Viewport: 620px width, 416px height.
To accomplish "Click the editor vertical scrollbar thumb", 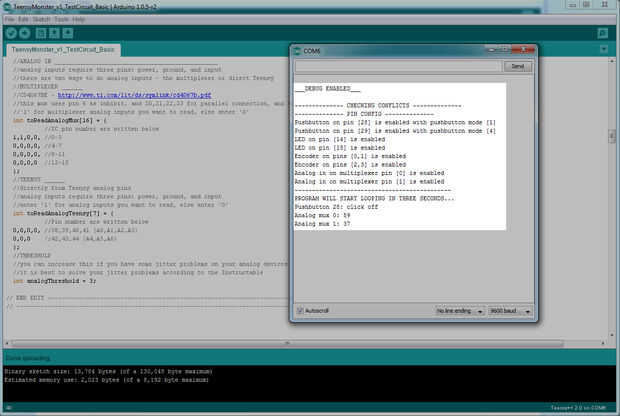I will 612,136.
